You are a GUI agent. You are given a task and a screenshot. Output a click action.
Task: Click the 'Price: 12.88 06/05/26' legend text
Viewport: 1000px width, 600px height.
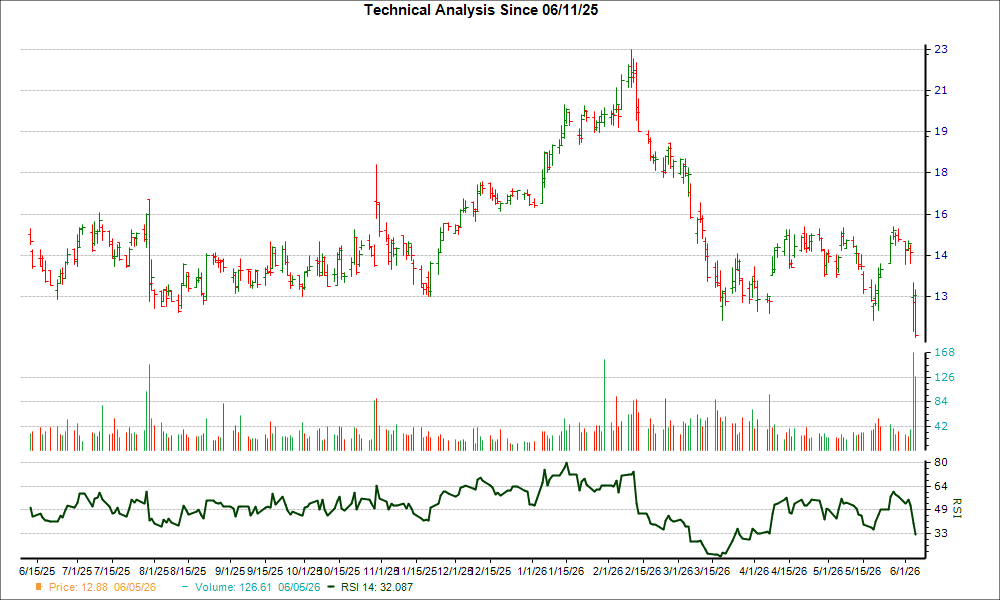[x=102, y=587]
